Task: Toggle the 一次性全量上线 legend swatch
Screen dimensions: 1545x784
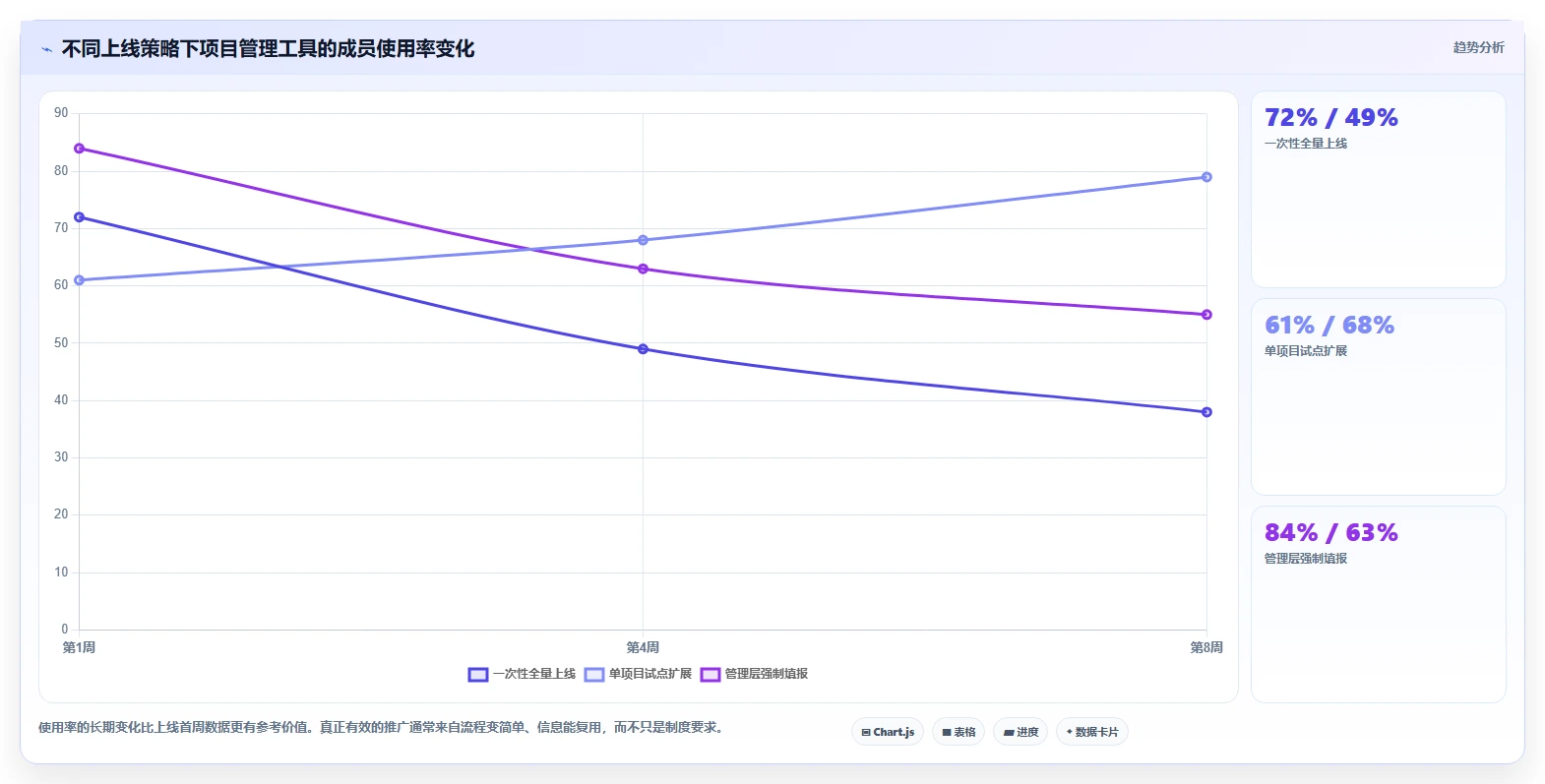Action: 478,675
